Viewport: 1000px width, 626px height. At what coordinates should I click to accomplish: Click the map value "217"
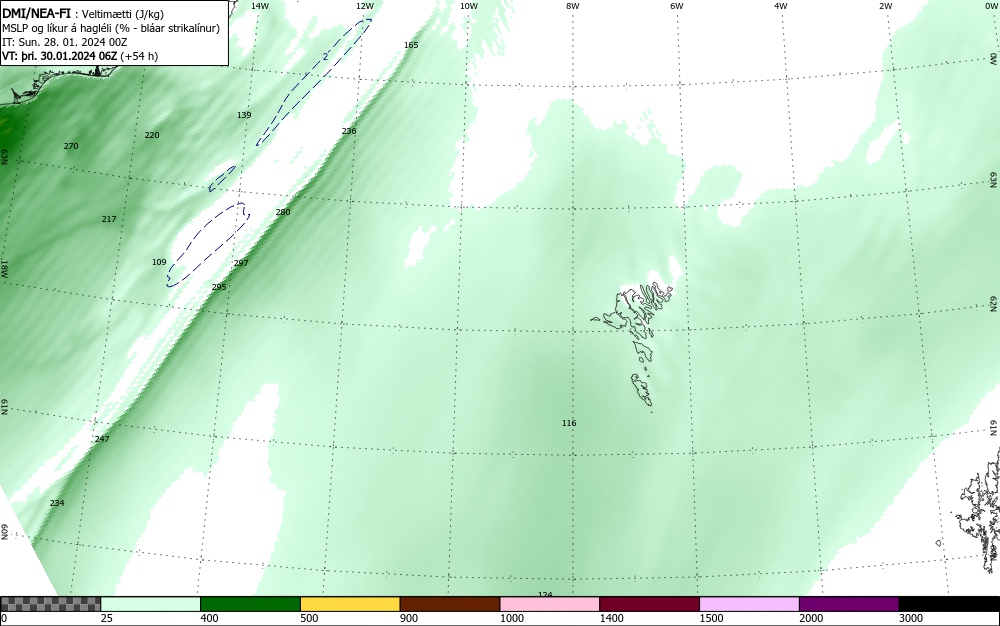click(x=109, y=219)
